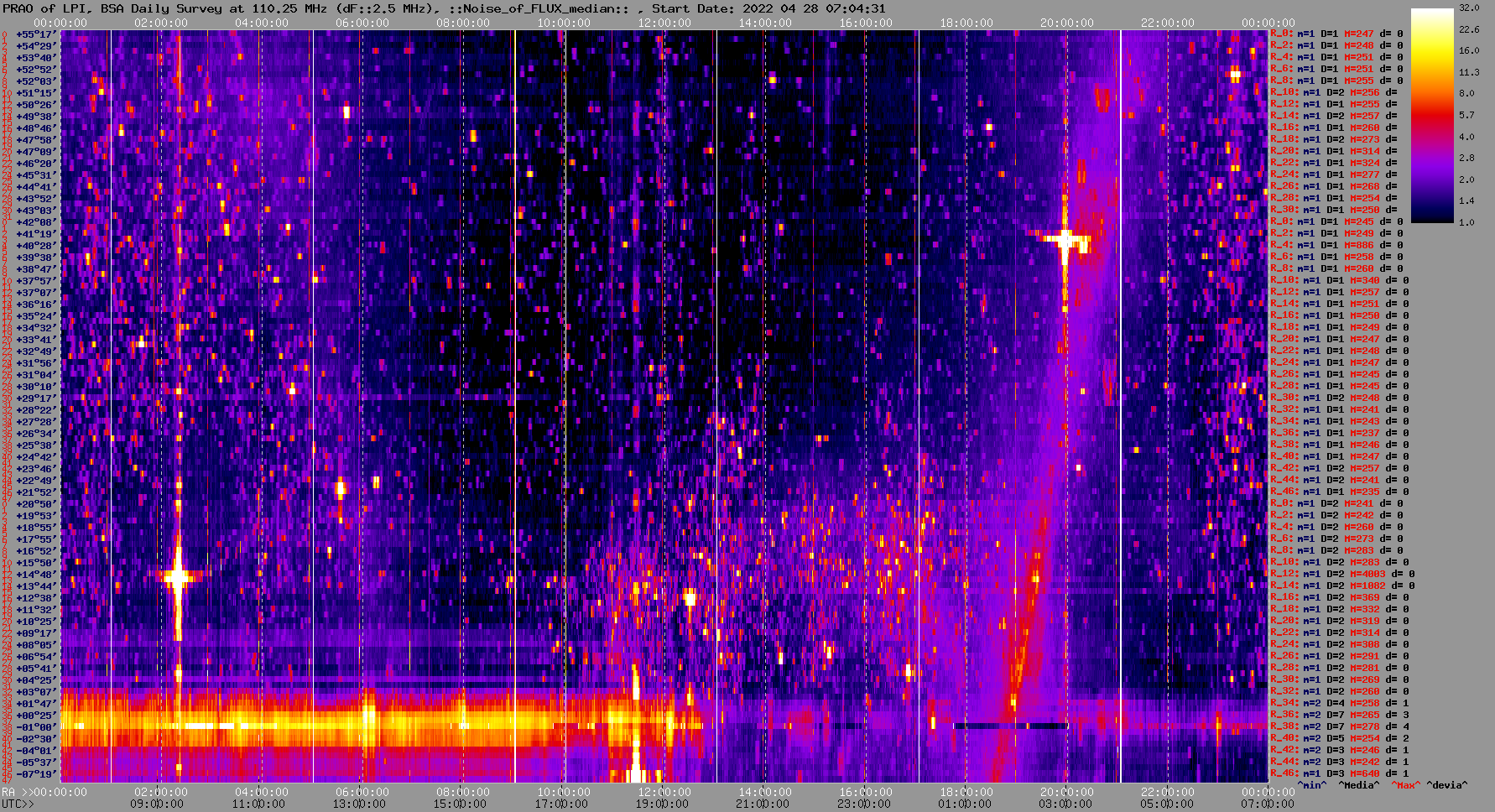Click the +03°07' declination label
The image size is (1495, 812).
pos(36,692)
